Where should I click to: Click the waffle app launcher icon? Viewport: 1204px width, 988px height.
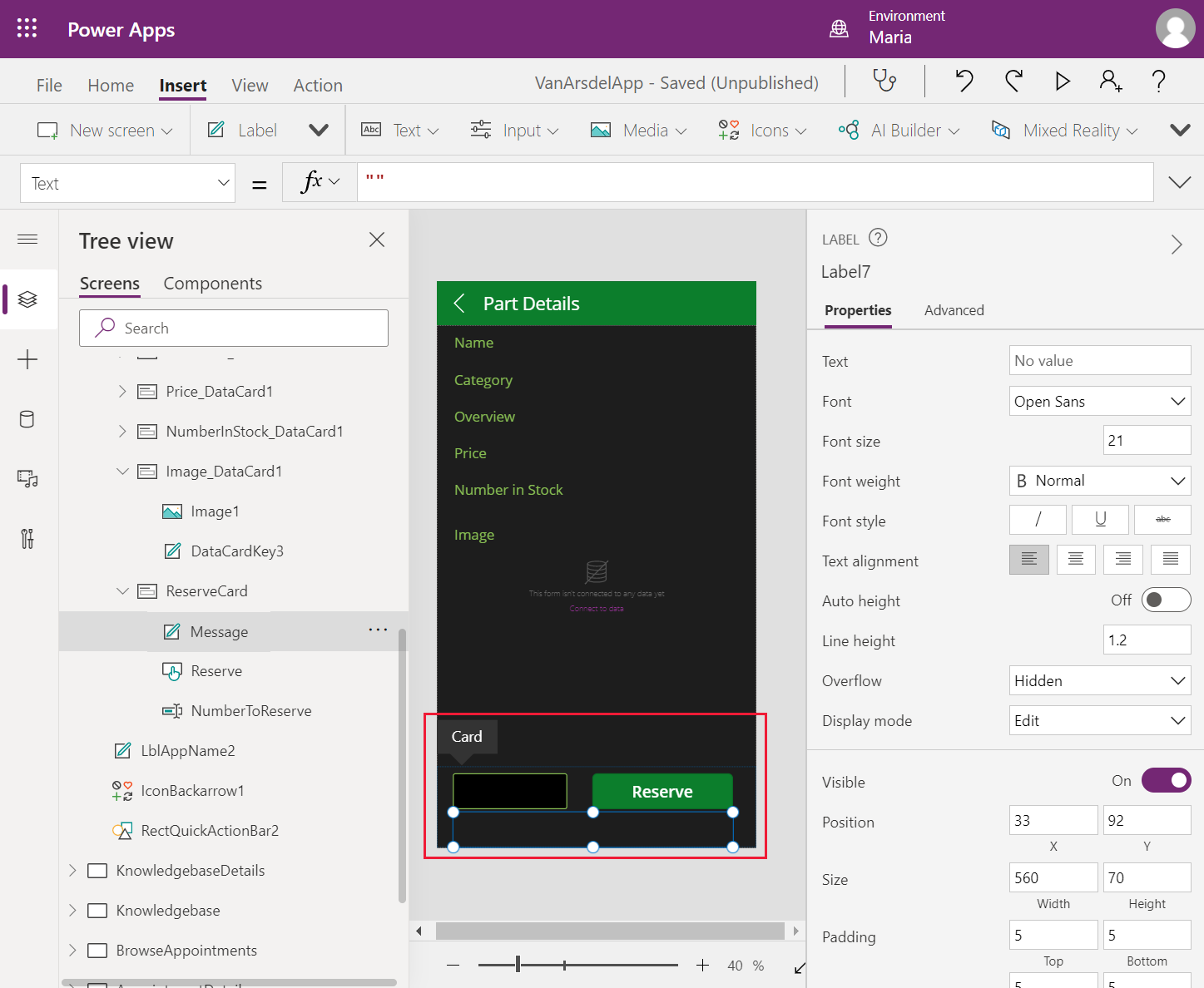(27, 28)
